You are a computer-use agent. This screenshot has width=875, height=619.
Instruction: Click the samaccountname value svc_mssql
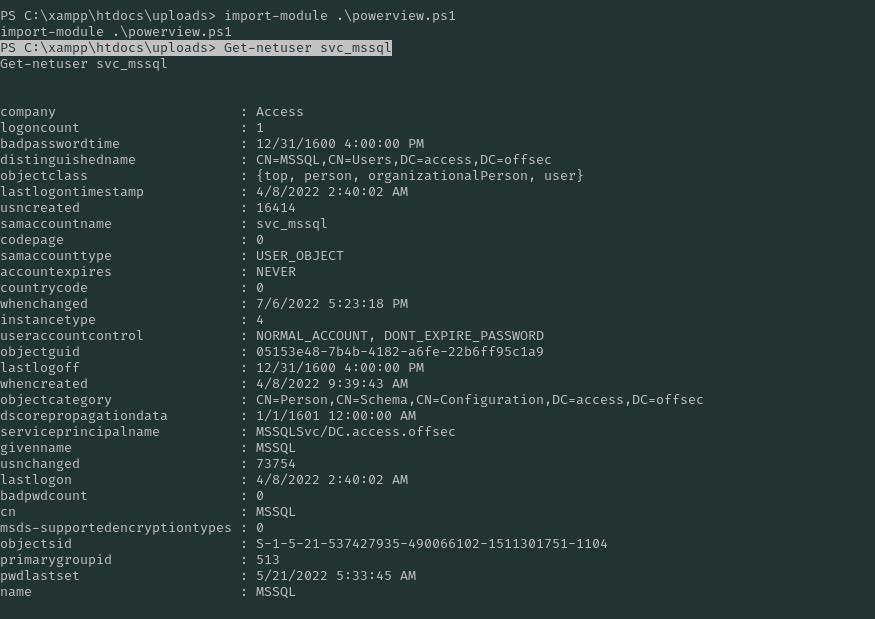pyautogui.click(x=291, y=224)
